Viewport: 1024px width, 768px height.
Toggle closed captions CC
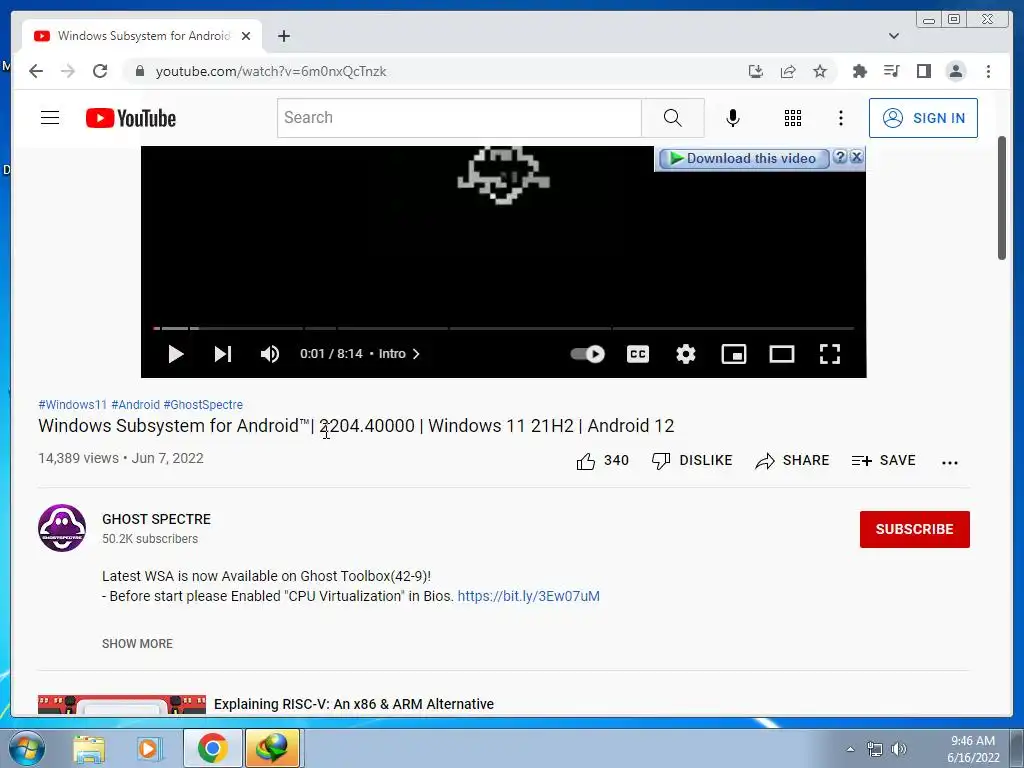click(638, 354)
